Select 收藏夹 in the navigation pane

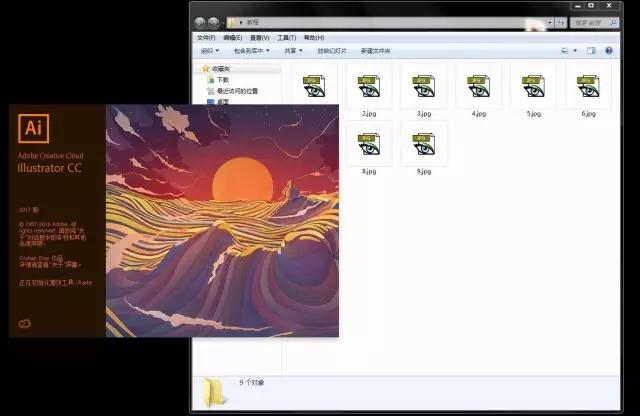click(x=221, y=69)
